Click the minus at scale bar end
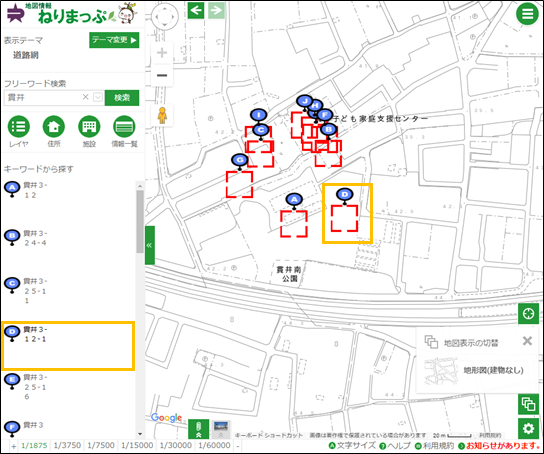 tap(238, 446)
